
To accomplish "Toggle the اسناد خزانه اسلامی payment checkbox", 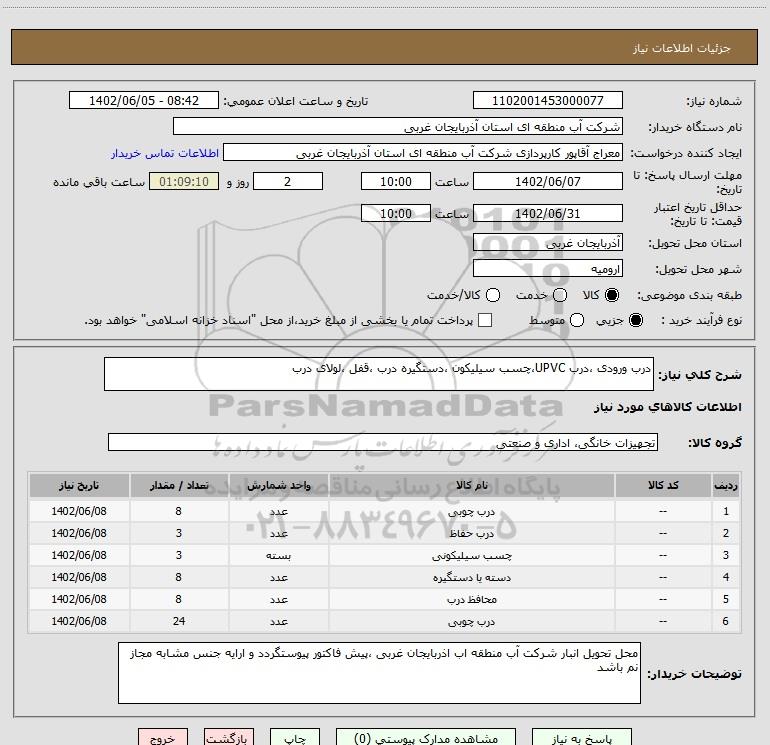I will [x=485, y=320].
